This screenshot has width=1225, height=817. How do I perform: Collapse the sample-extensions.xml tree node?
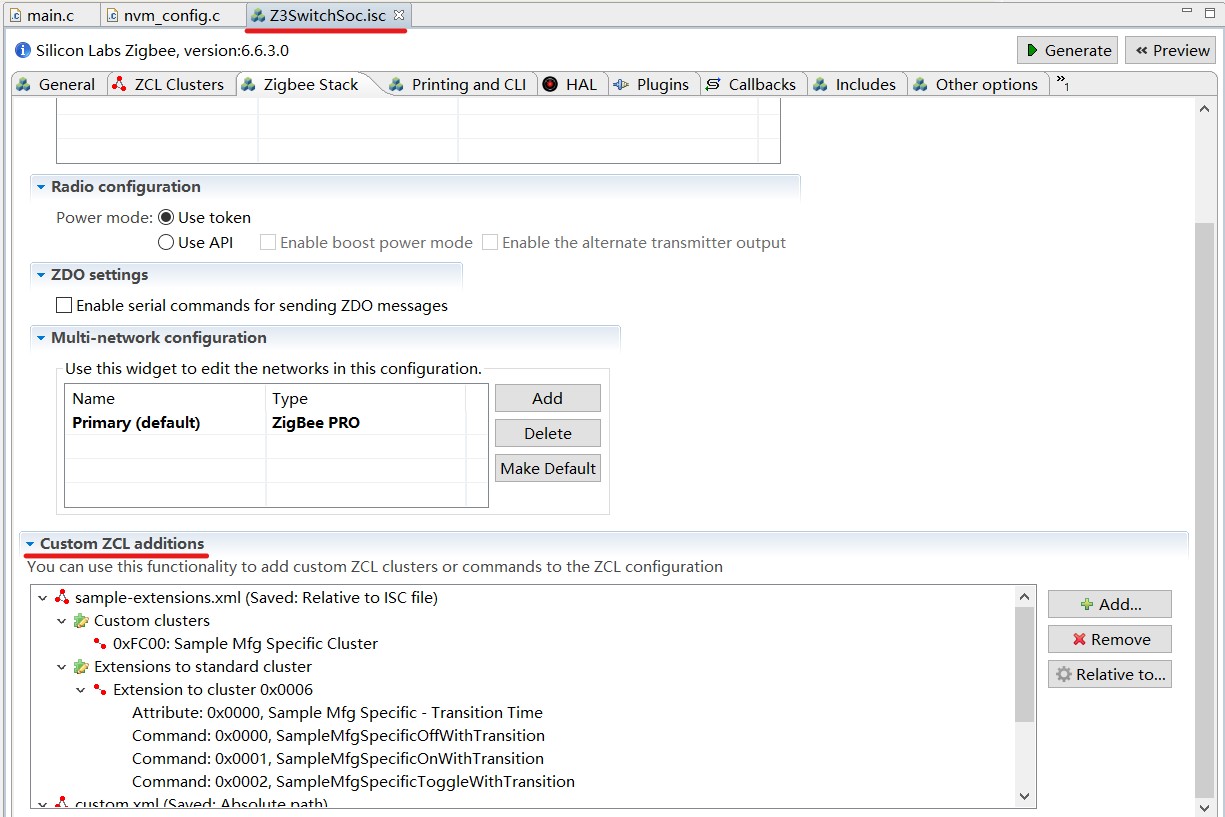42,598
